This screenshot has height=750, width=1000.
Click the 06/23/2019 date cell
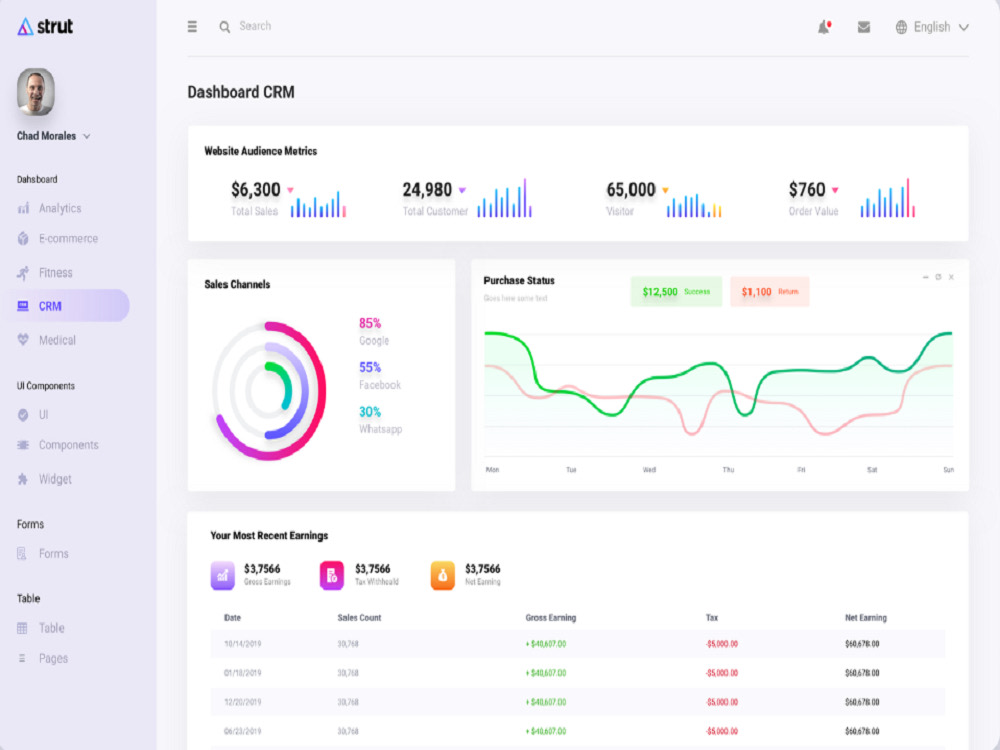click(x=242, y=732)
